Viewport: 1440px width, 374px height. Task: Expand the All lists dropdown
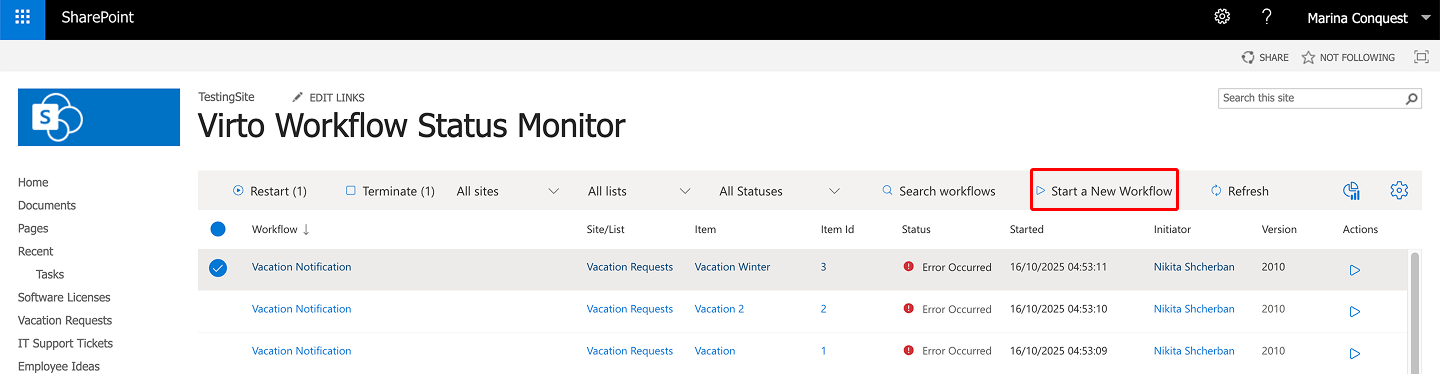click(x=639, y=191)
